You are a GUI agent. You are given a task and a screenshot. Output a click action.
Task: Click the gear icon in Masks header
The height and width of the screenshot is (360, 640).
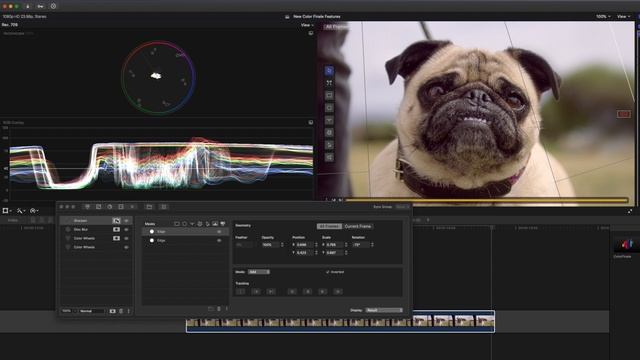click(200, 224)
